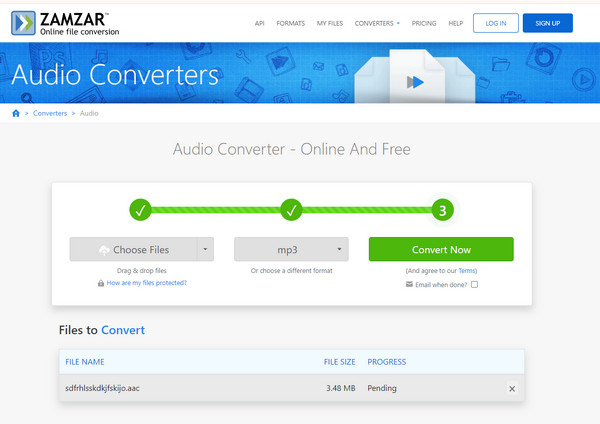Open How are my files protected link
Image resolution: width=600 pixels, height=424 pixels.
(147, 283)
